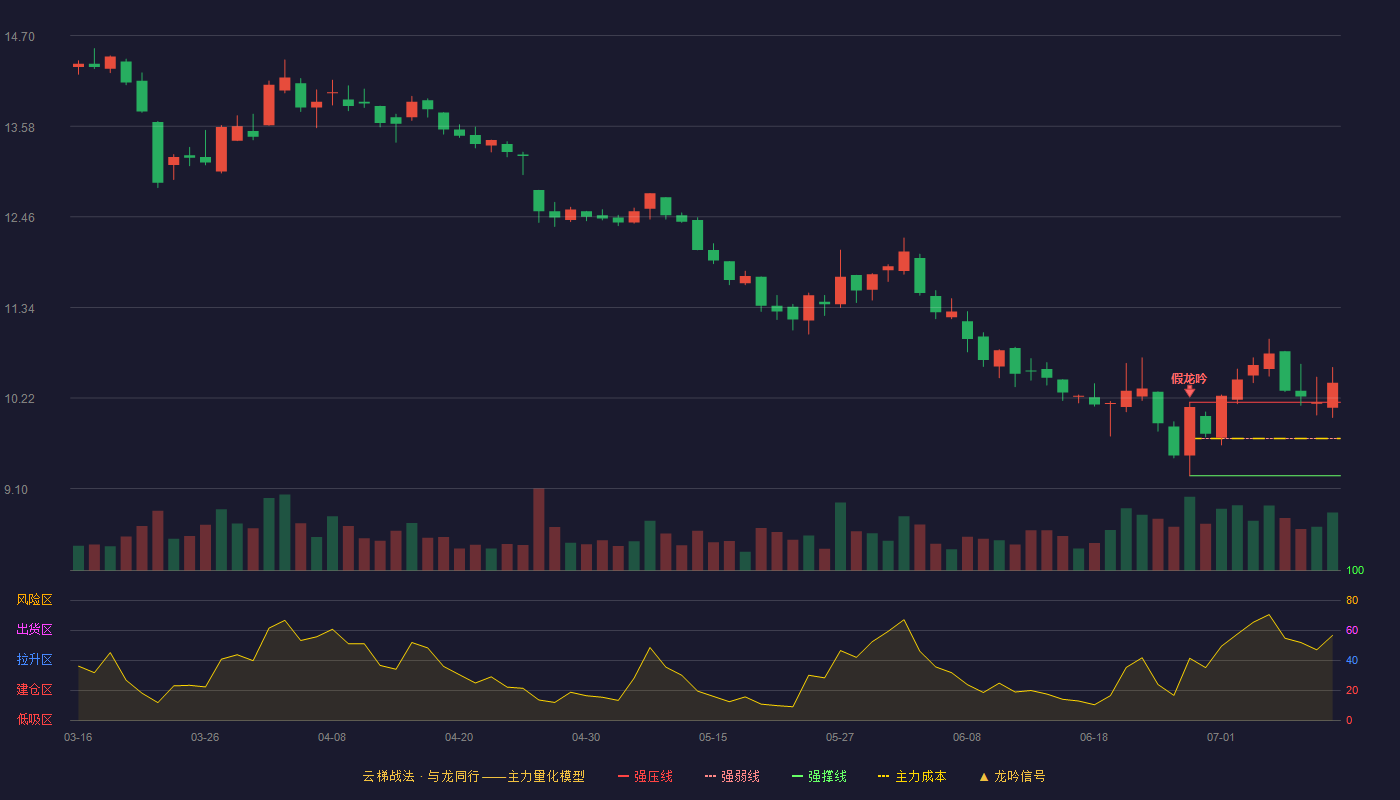Toggle the 强压线 legend series
Image resolution: width=1400 pixels, height=800 pixels.
pyautogui.click(x=645, y=776)
